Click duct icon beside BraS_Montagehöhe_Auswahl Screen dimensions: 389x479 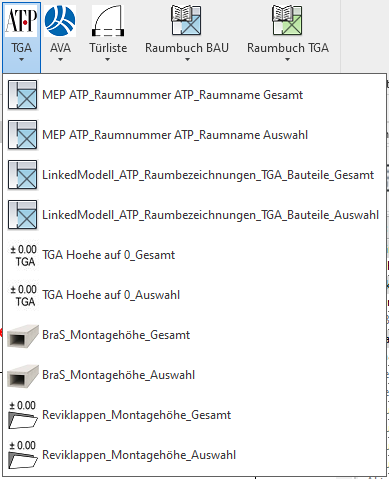pyautogui.click(x=23, y=376)
